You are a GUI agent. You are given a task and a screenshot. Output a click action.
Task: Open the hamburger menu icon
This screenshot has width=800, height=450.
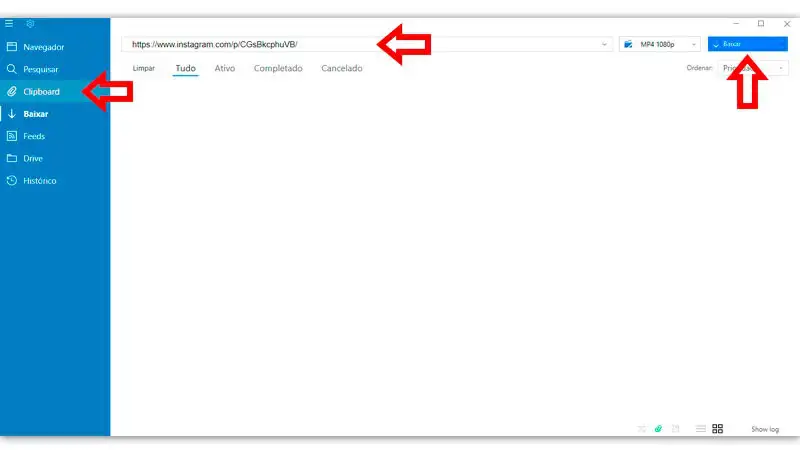[9, 23]
